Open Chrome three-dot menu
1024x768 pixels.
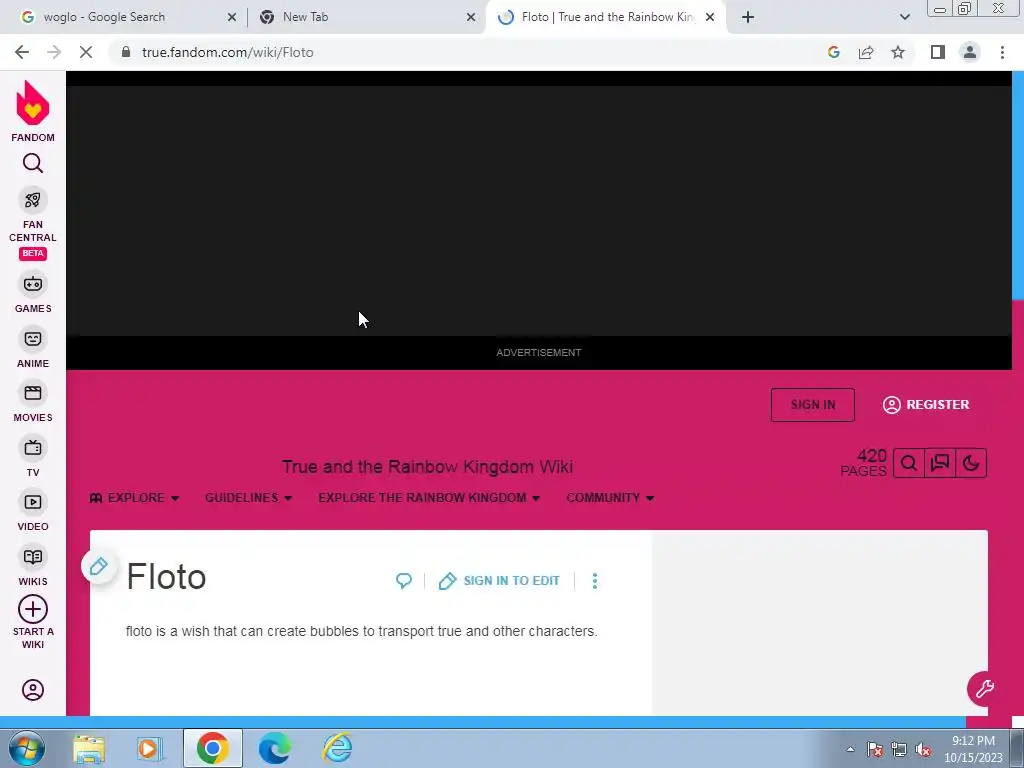pyautogui.click(x=1002, y=52)
